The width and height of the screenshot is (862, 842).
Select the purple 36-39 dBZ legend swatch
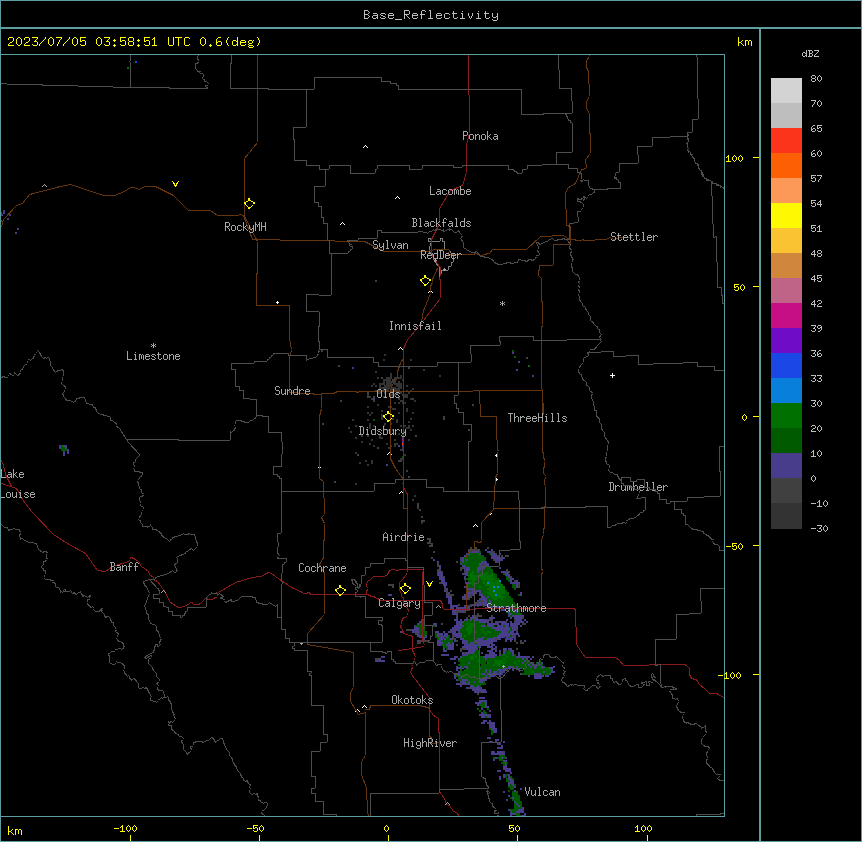click(786, 341)
